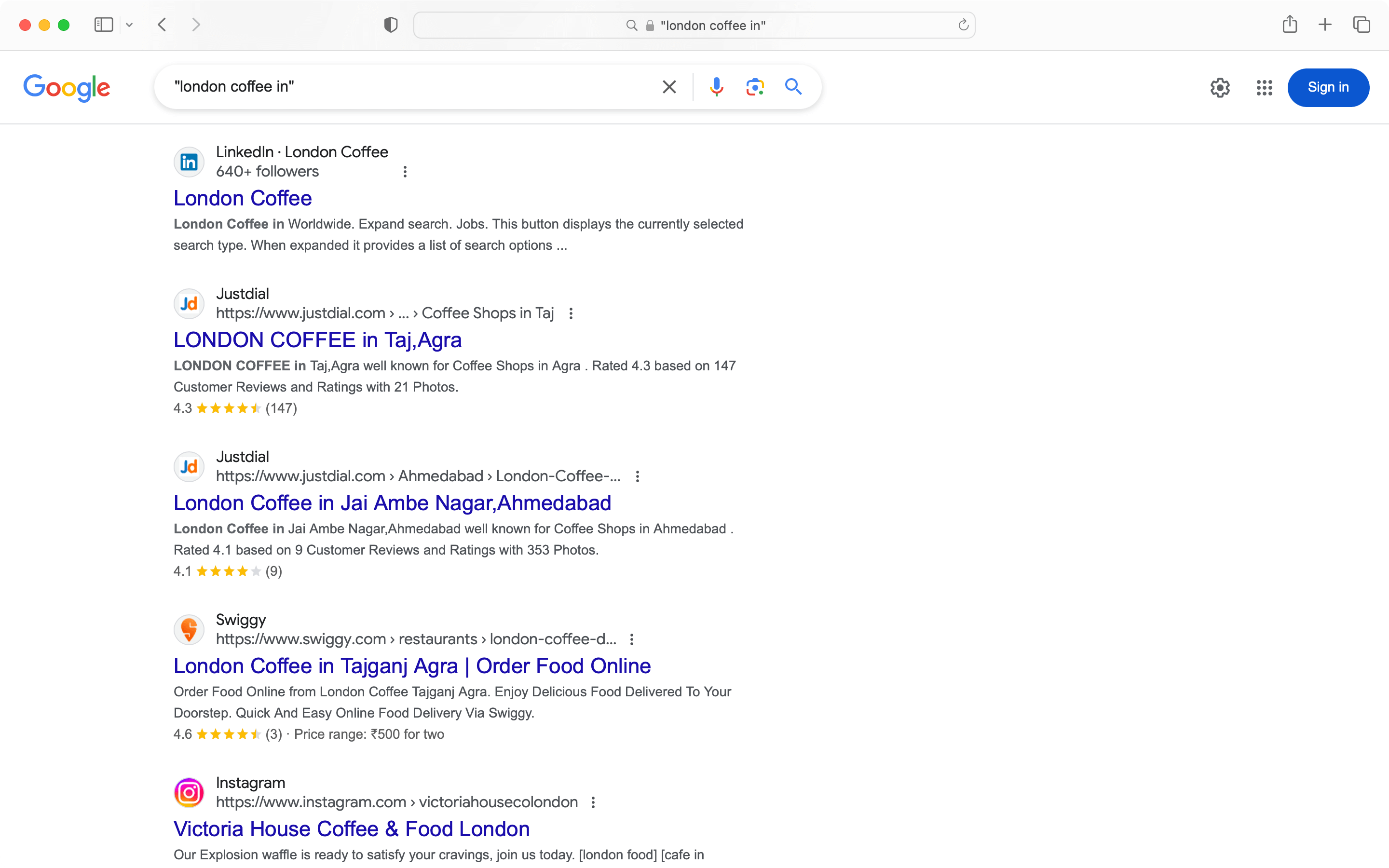Clear the search query with the X icon
1389x868 pixels.
pyautogui.click(x=669, y=87)
